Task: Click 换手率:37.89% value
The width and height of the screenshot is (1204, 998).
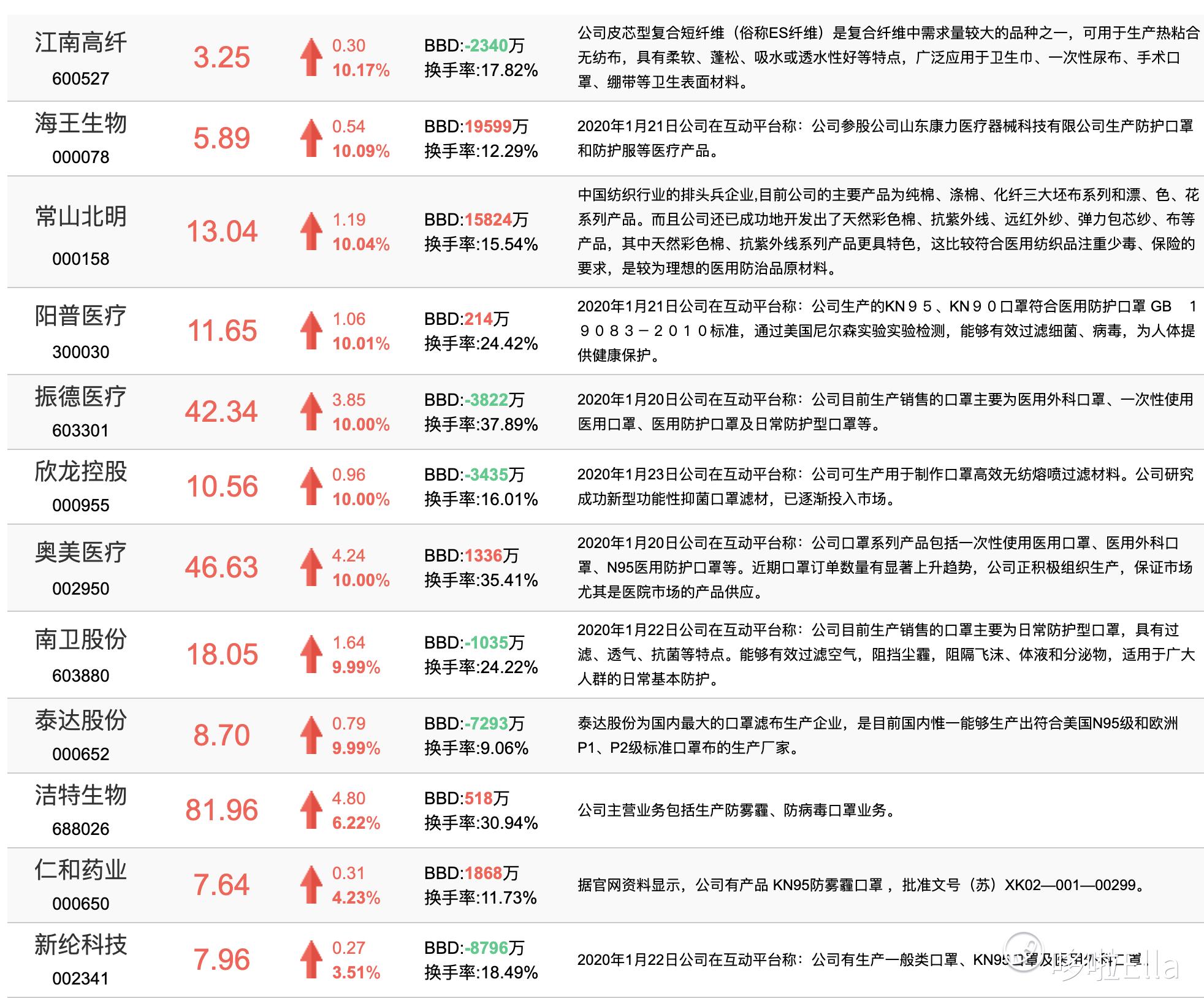Action: tap(481, 424)
